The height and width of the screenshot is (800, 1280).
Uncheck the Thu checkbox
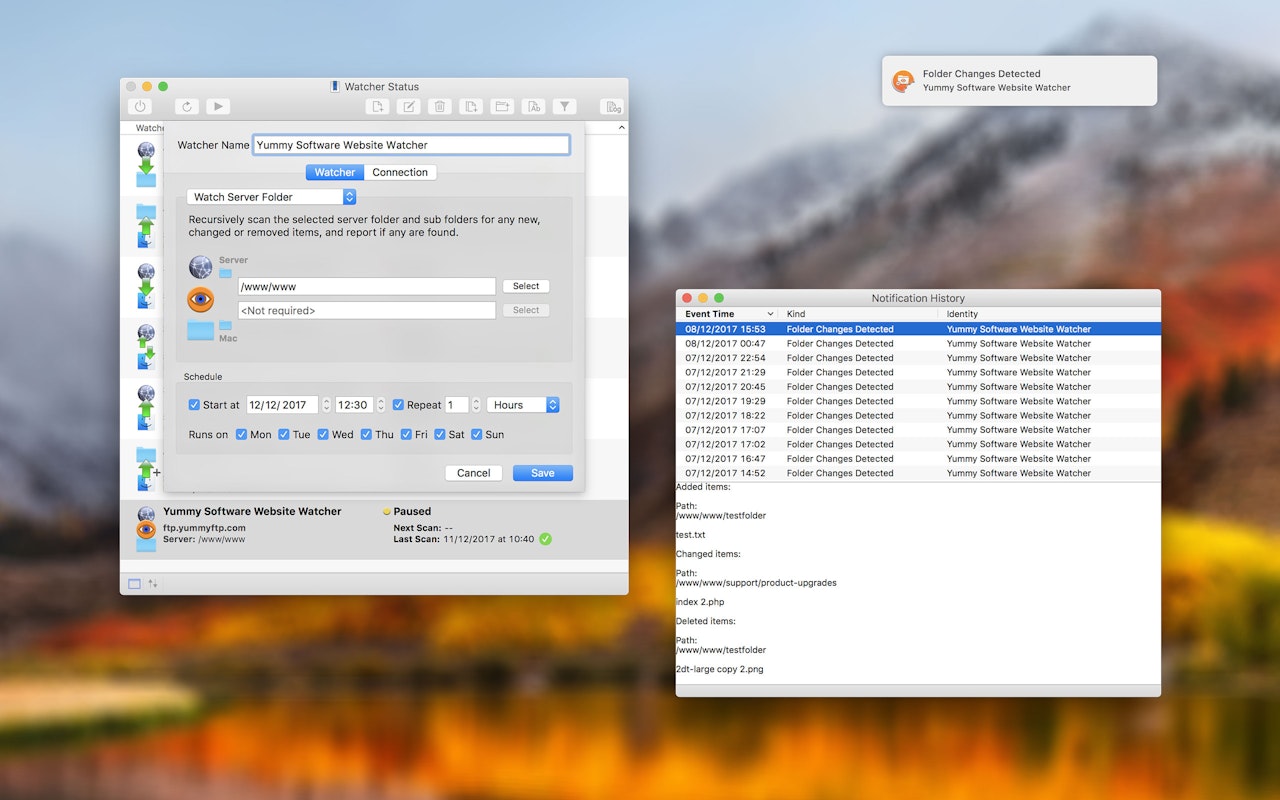366,434
